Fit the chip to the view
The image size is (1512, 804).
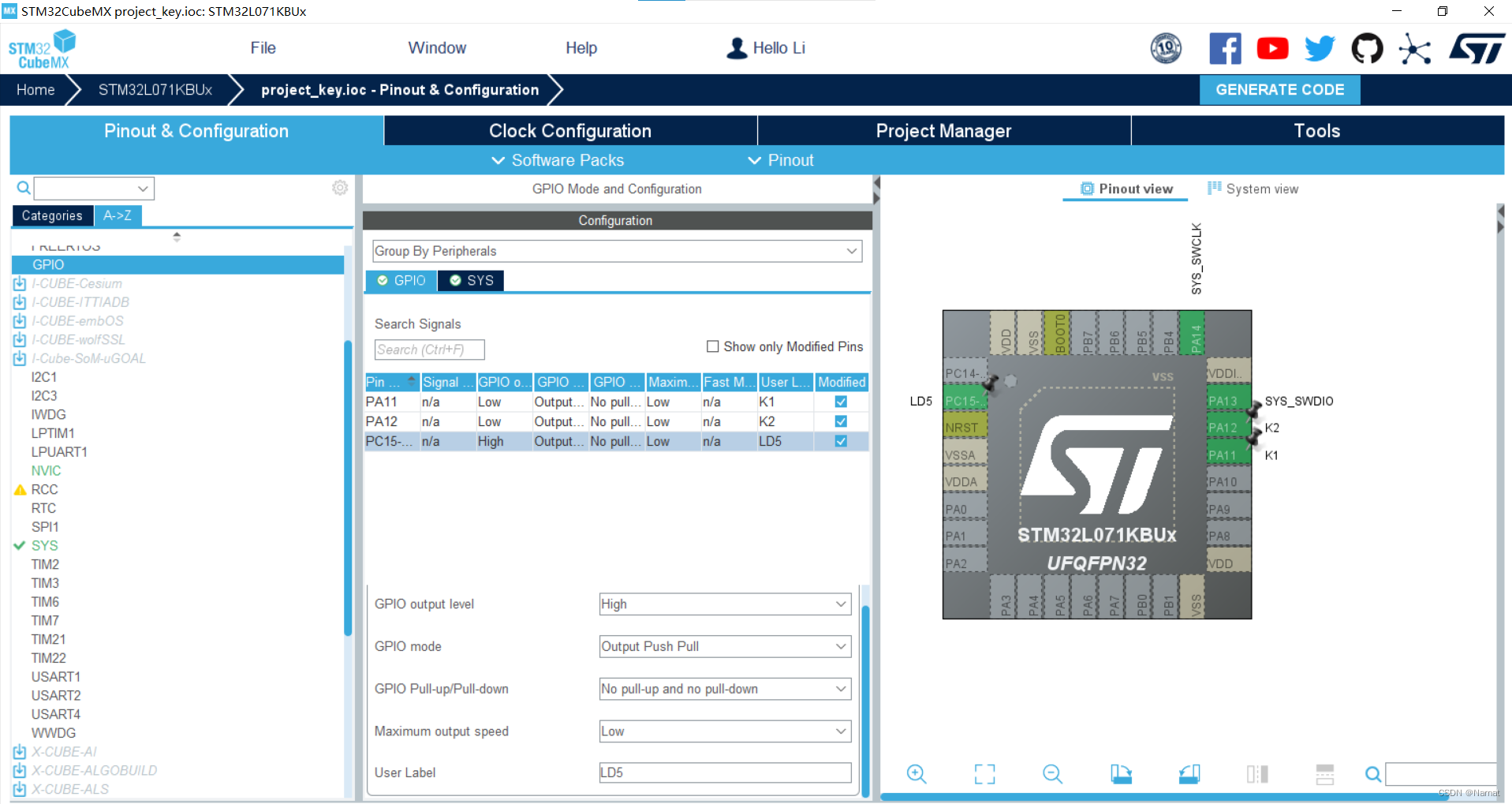tap(984, 774)
